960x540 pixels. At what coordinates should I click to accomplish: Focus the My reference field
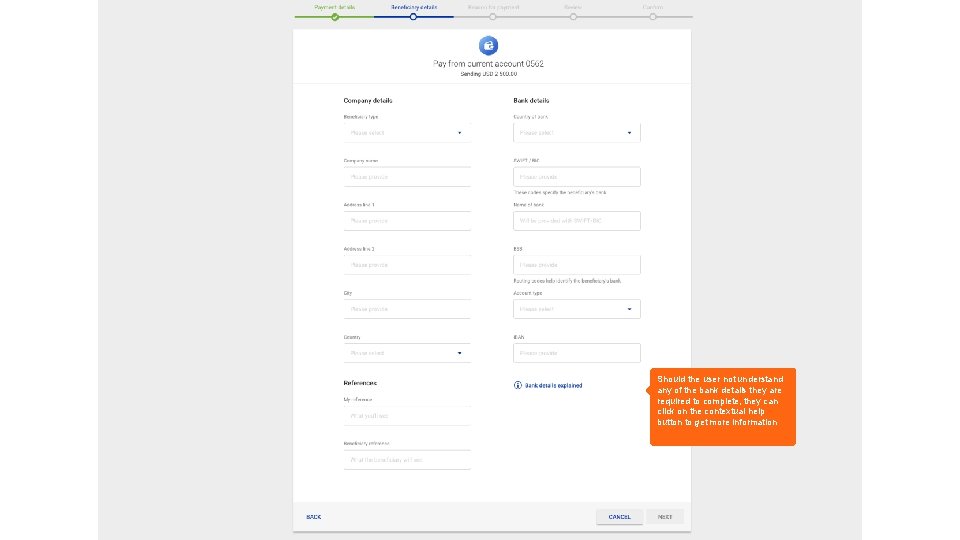[x=407, y=416]
